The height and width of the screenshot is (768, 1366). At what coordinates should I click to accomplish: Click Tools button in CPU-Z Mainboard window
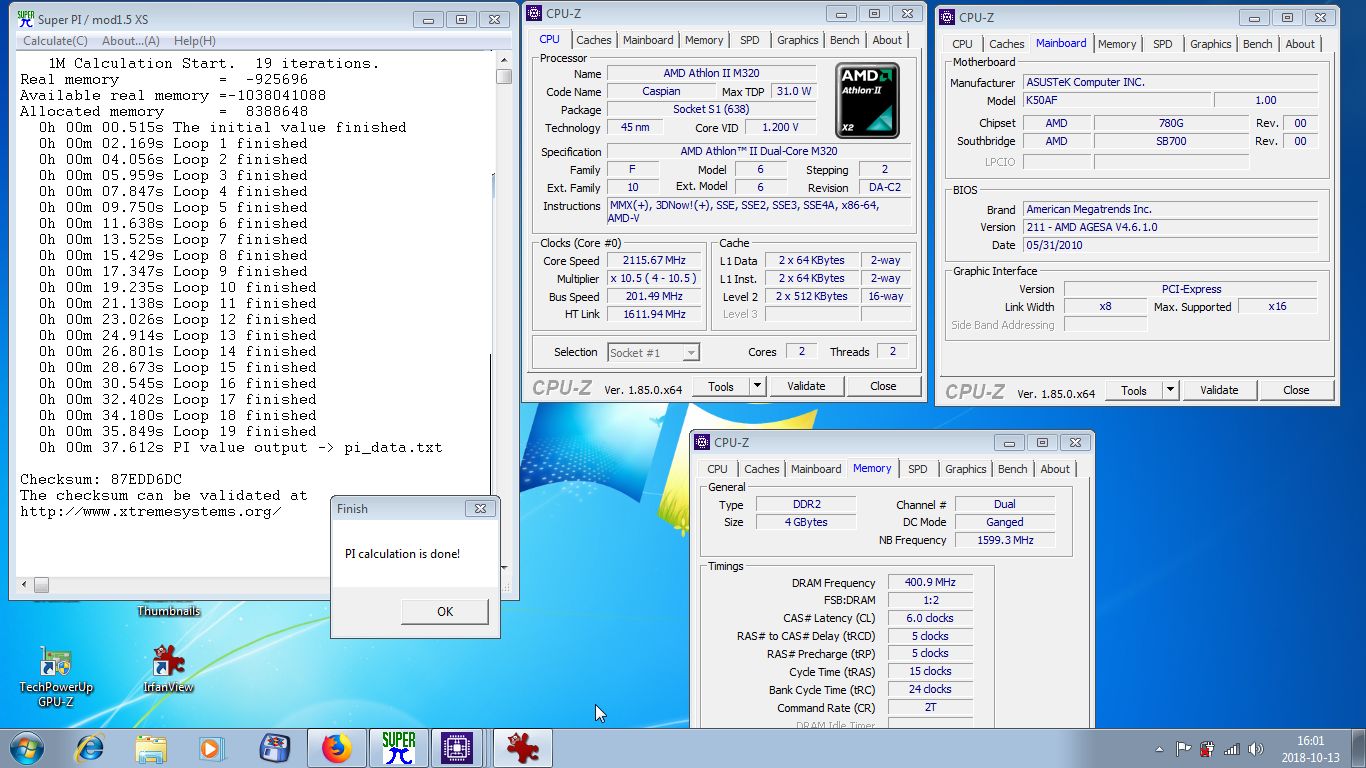1134,390
